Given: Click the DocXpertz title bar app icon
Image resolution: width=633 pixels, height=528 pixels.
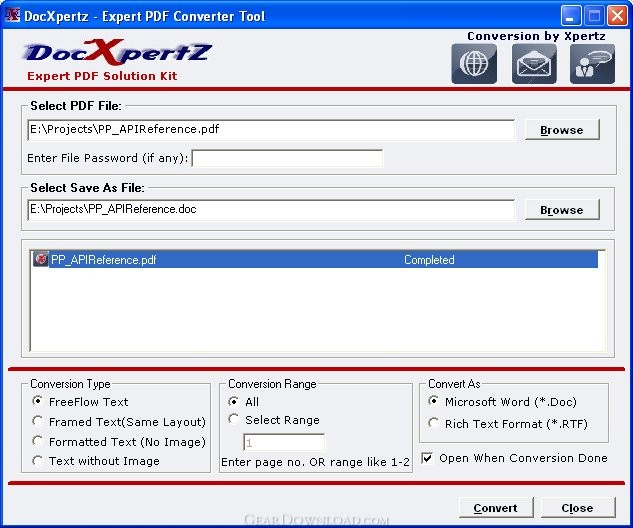Looking at the screenshot, I should pyautogui.click(x=14, y=16).
